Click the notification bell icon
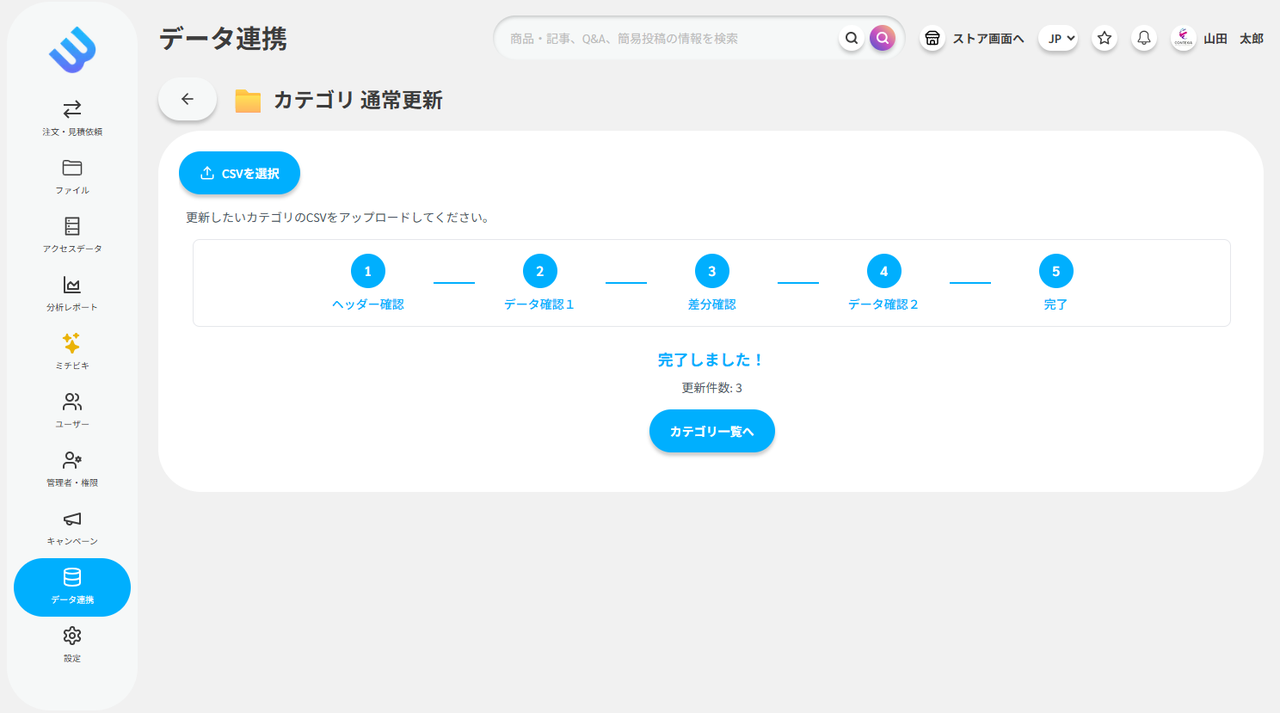 1141,37
